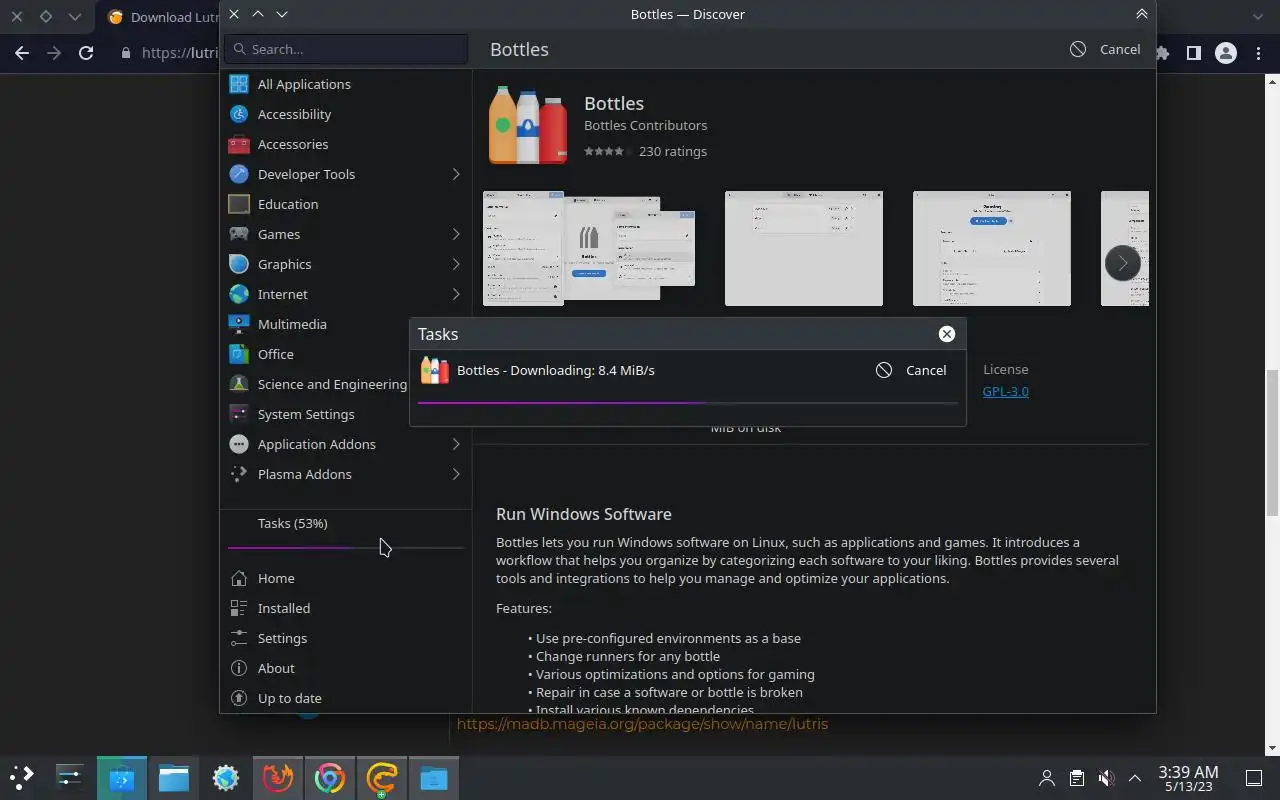1280x800 pixels.
Task: Show hidden system tray icons
Action: 1135,777
